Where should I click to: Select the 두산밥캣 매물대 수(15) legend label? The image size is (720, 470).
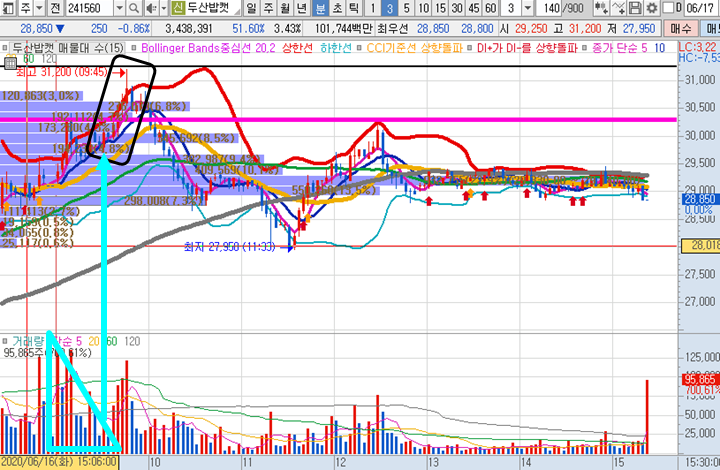(x=68, y=48)
